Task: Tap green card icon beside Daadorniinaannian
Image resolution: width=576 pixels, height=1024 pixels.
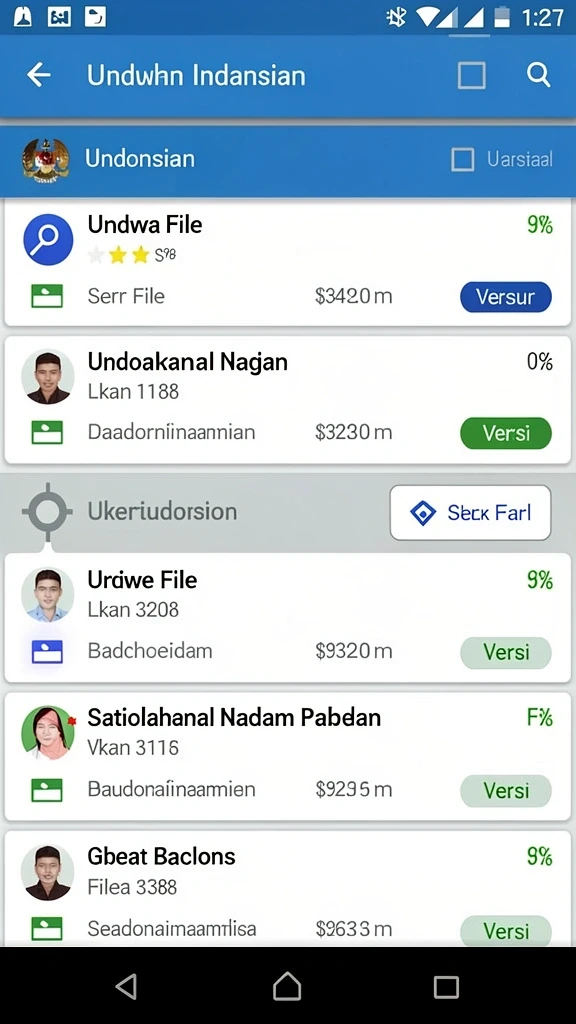Action: 47,432
